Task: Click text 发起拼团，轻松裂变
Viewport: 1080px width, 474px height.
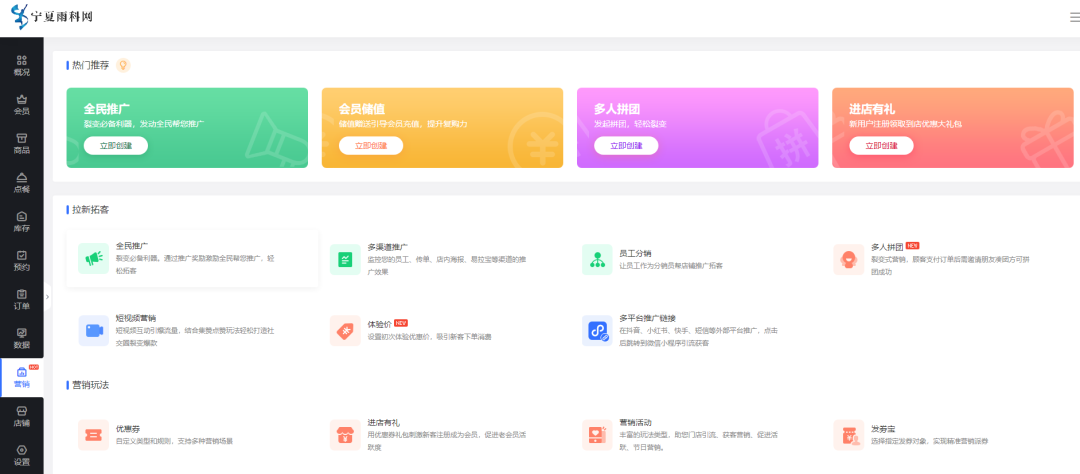Action: pos(630,124)
